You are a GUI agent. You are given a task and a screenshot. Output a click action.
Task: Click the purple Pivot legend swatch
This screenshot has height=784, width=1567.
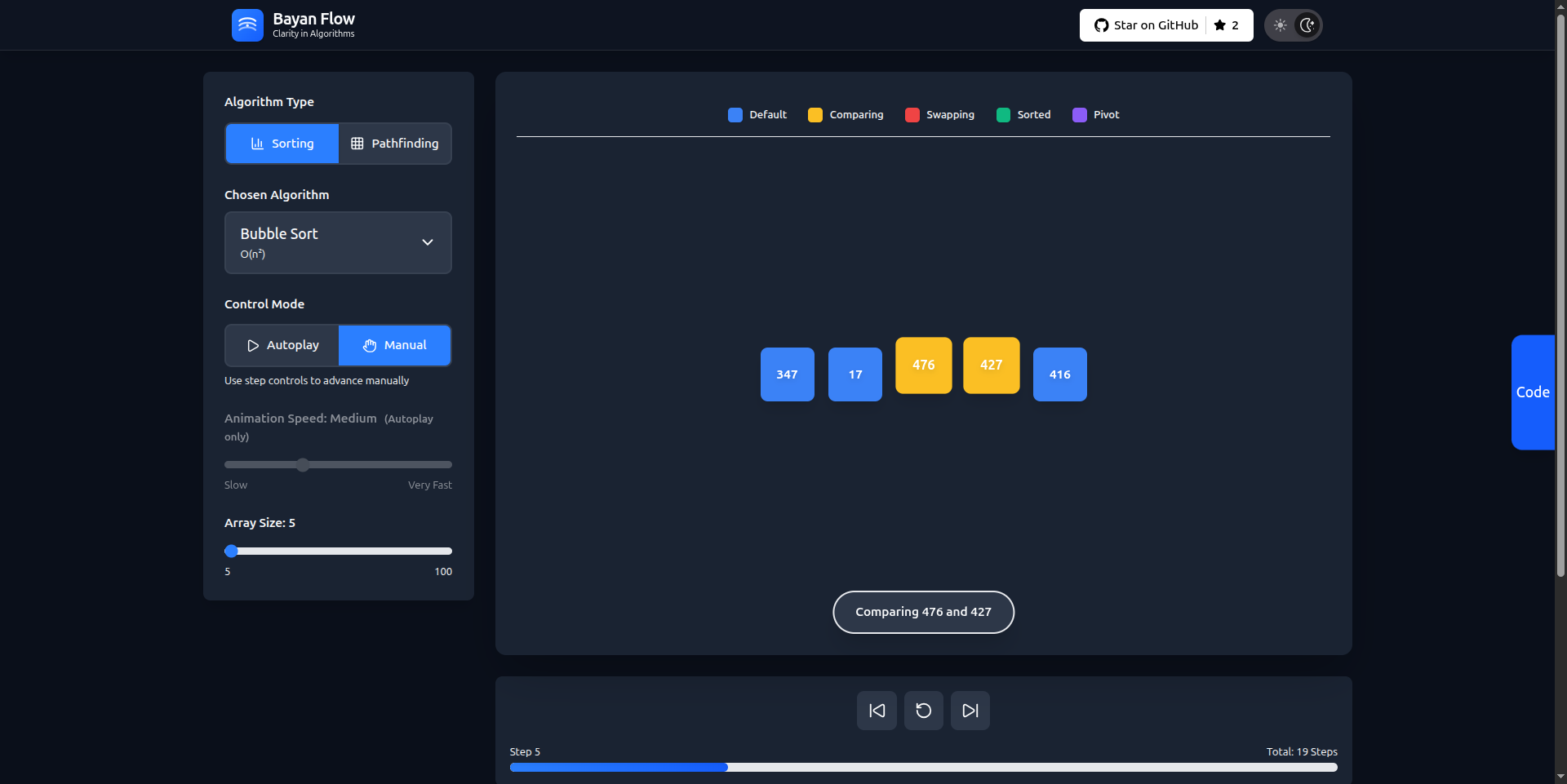coord(1080,115)
